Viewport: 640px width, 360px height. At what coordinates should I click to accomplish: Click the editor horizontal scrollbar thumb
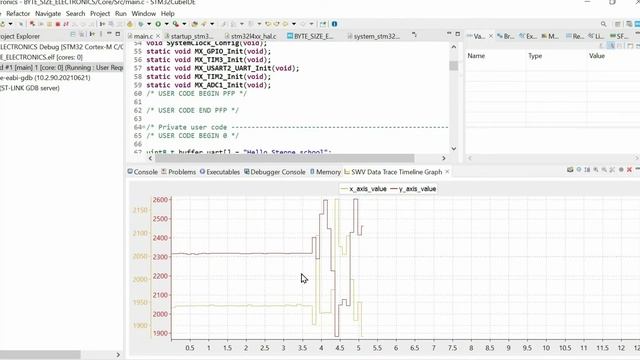pos(284,158)
